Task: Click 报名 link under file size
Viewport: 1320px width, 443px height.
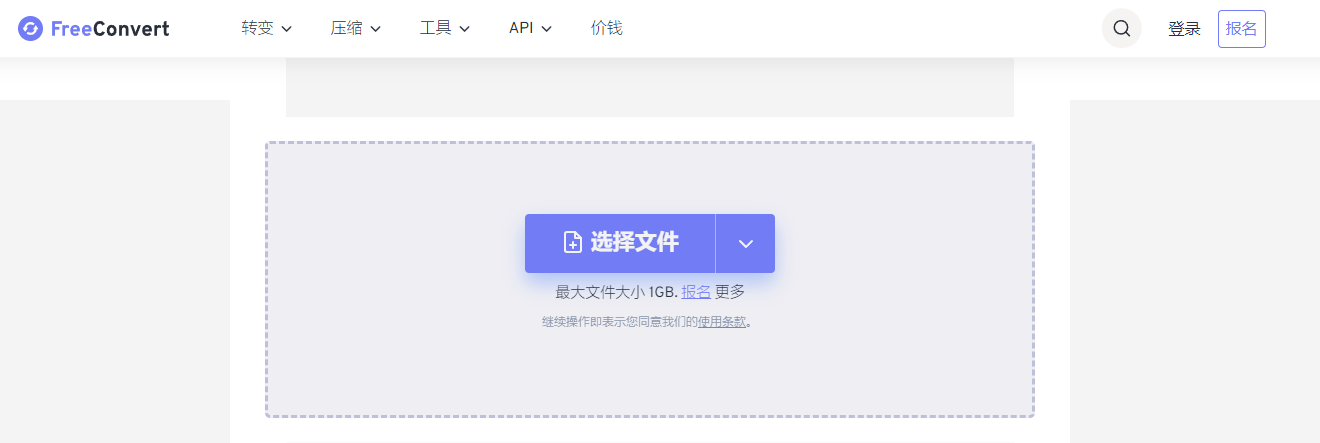Action: point(696,292)
